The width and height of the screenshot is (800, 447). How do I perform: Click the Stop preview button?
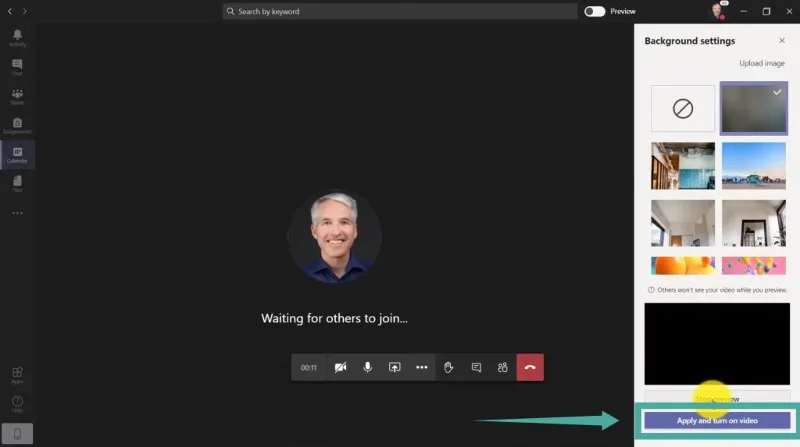coord(717,398)
